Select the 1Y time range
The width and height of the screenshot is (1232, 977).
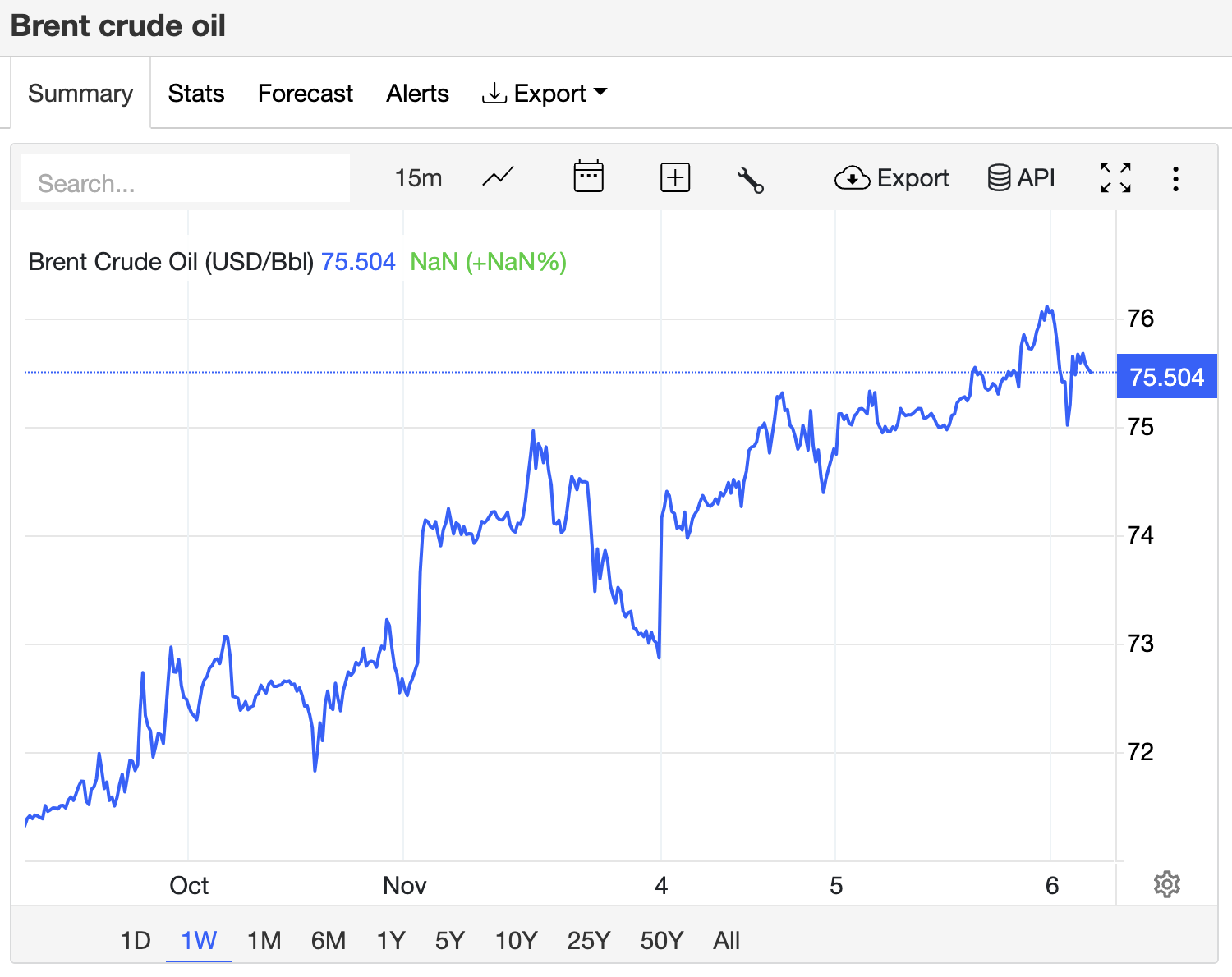coord(391,940)
